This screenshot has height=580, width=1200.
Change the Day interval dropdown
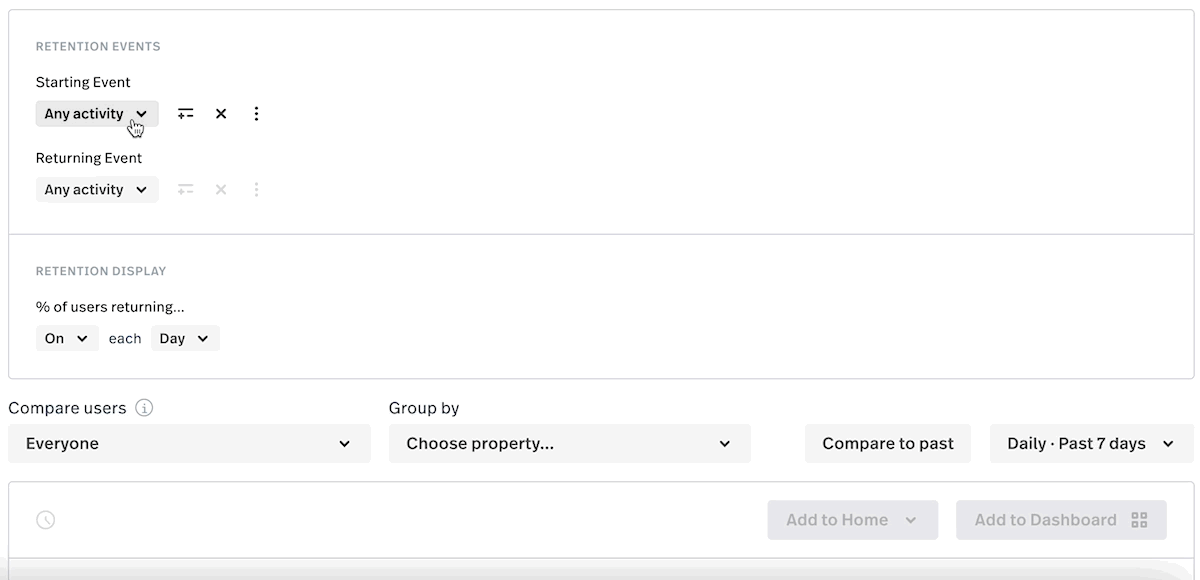click(185, 339)
